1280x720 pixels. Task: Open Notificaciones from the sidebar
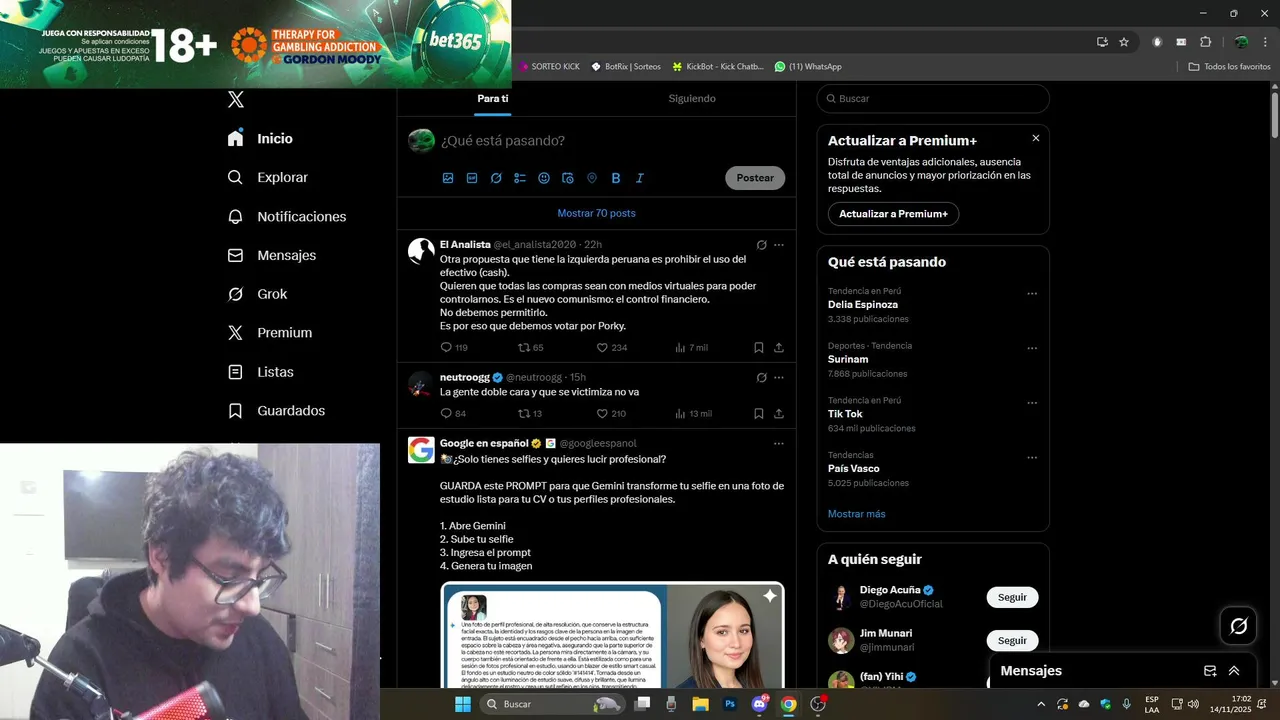[286, 216]
